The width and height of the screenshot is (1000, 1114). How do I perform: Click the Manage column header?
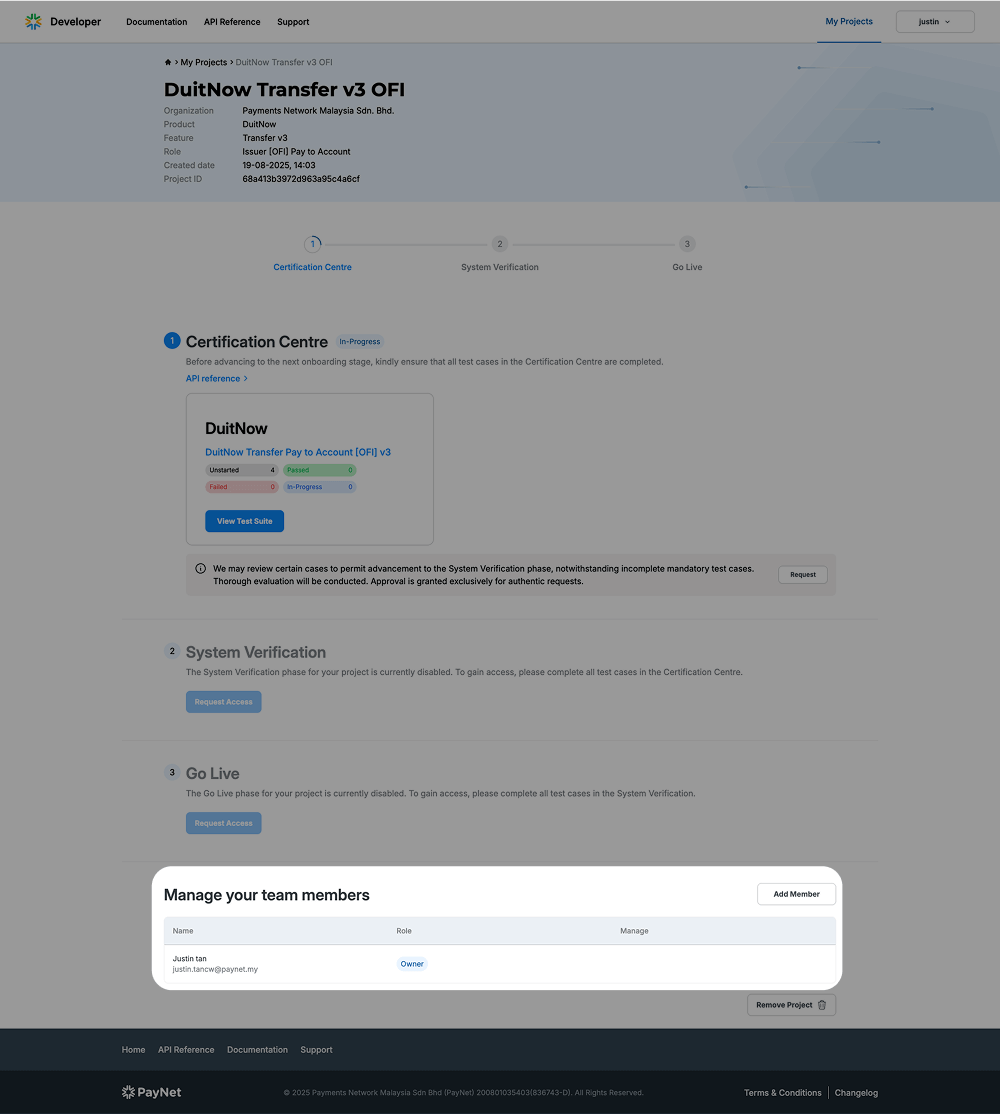pos(634,931)
